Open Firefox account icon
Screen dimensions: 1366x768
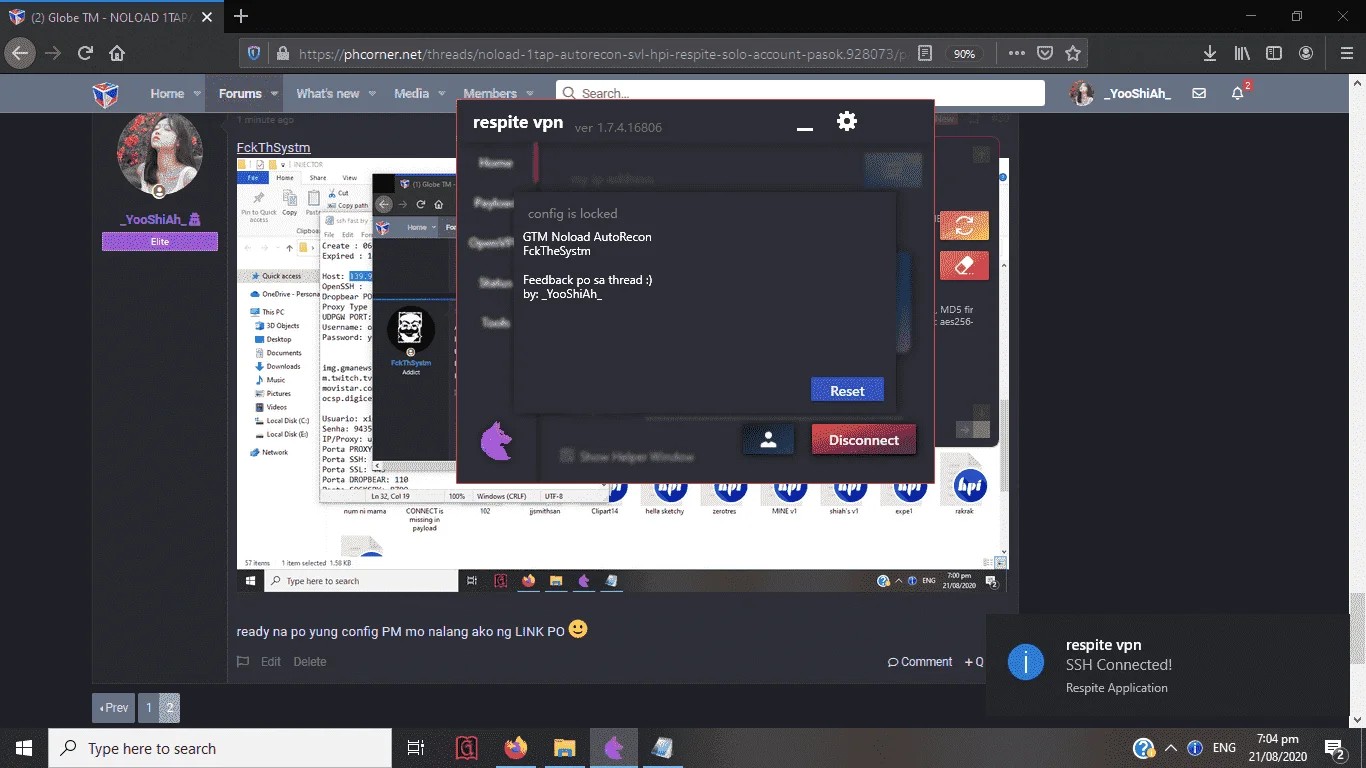coord(1306,53)
